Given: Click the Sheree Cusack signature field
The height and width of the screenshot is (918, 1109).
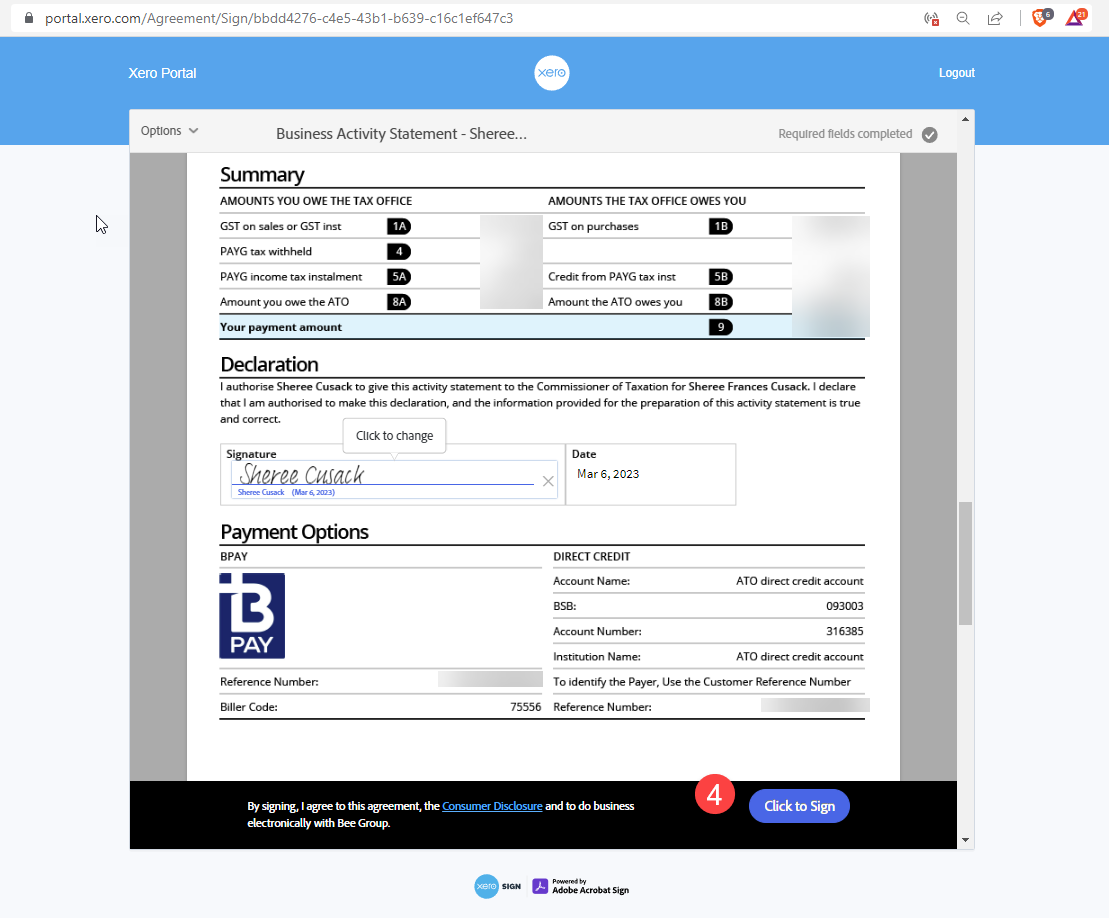Looking at the screenshot, I should [380, 476].
